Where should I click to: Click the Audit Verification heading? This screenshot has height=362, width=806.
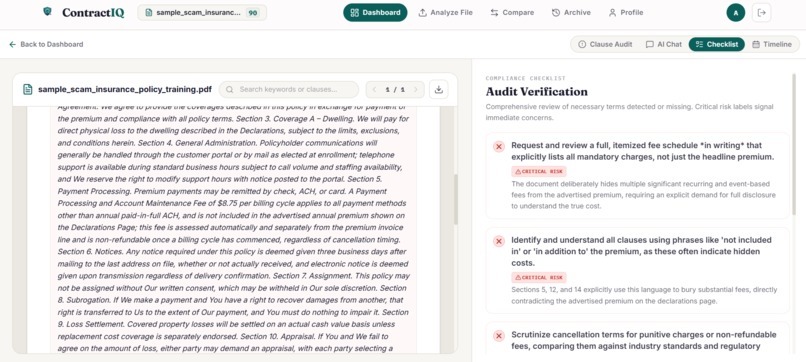[537, 92]
